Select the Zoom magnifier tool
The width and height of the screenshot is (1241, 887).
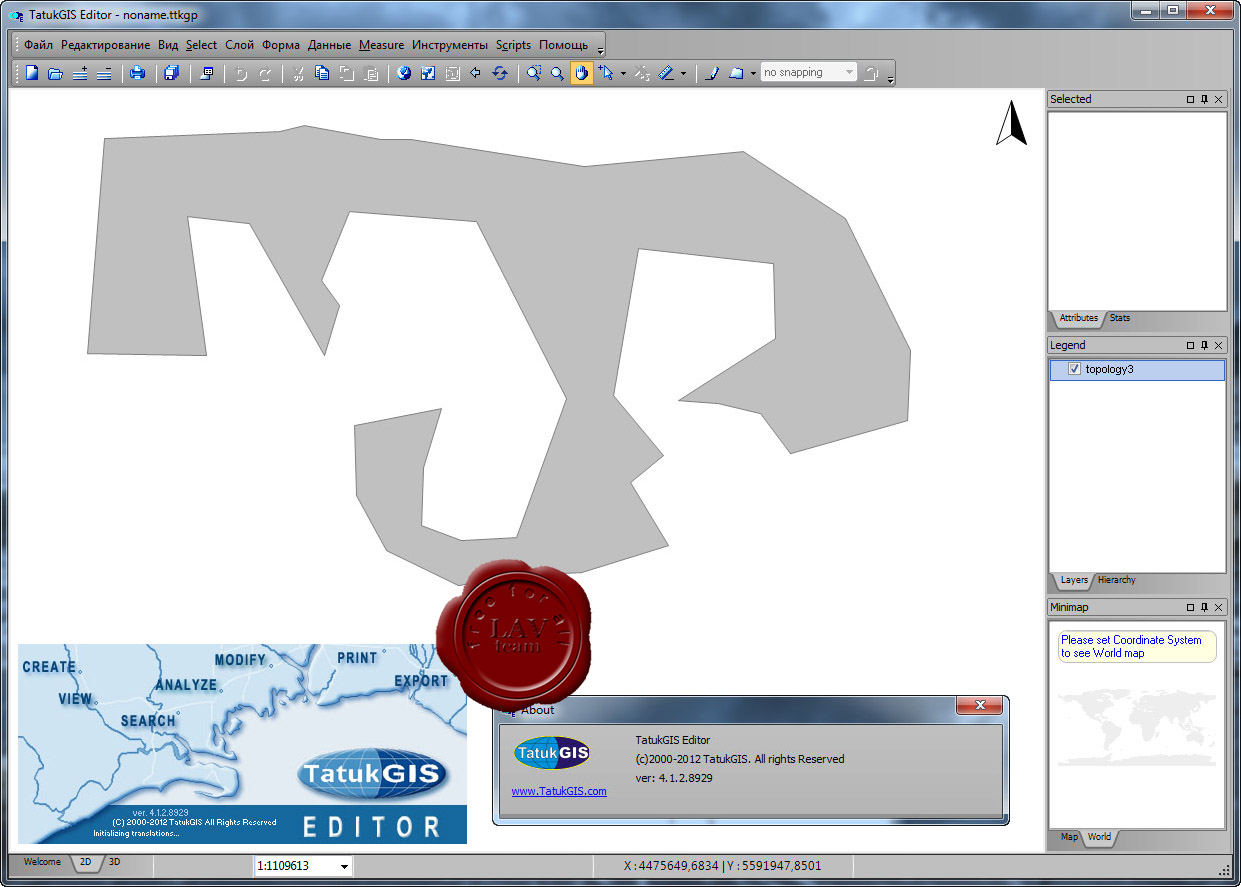[x=558, y=73]
